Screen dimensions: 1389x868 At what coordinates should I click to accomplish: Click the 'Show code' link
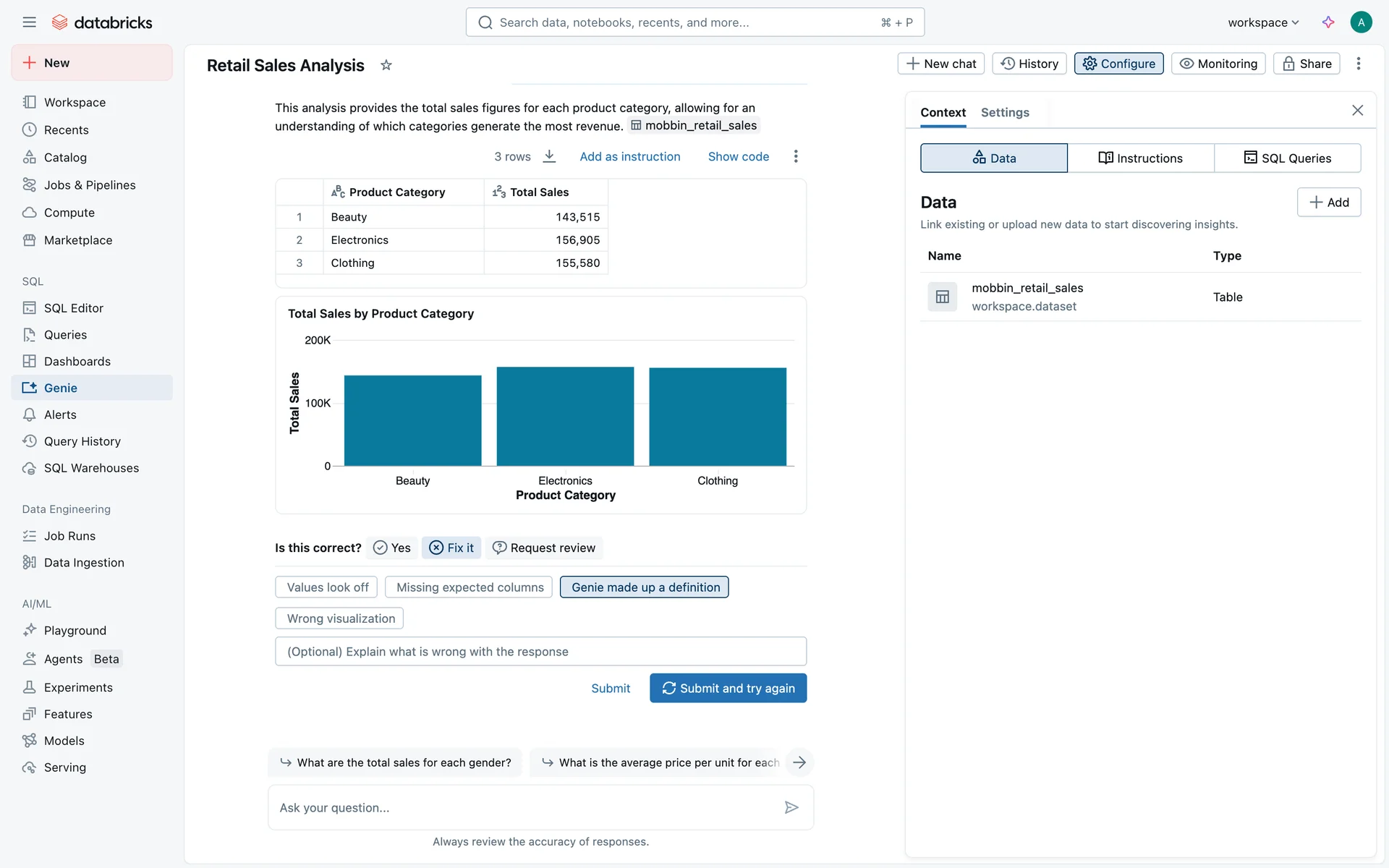pyautogui.click(x=738, y=156)
